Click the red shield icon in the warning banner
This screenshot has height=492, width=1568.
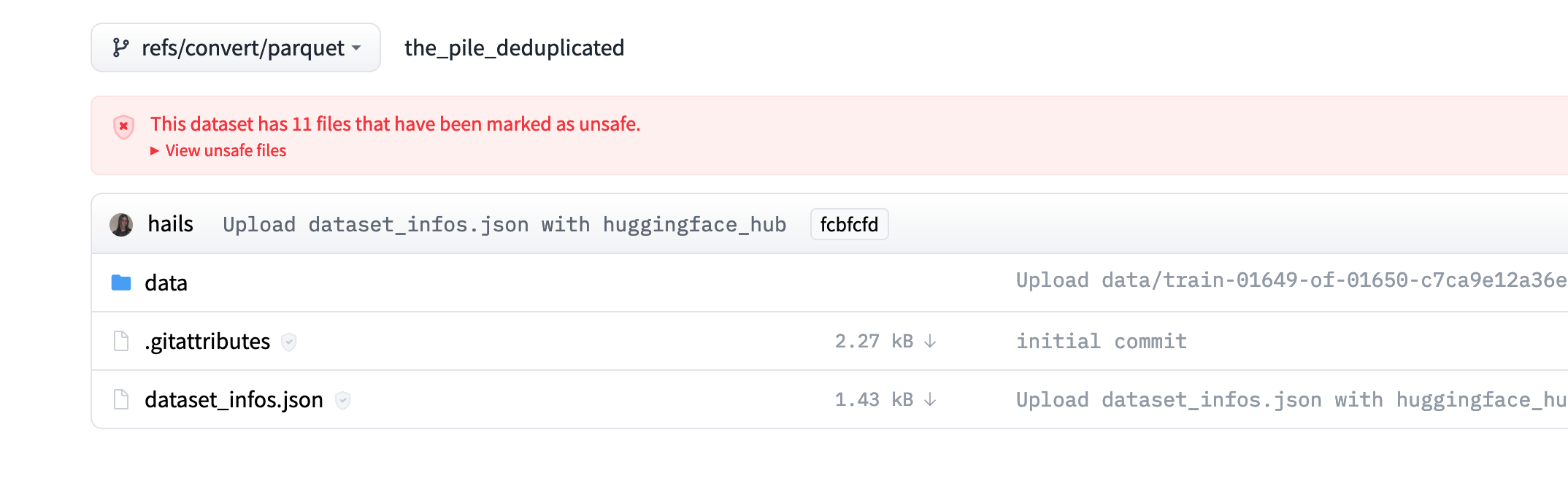(x=123, y=127)
